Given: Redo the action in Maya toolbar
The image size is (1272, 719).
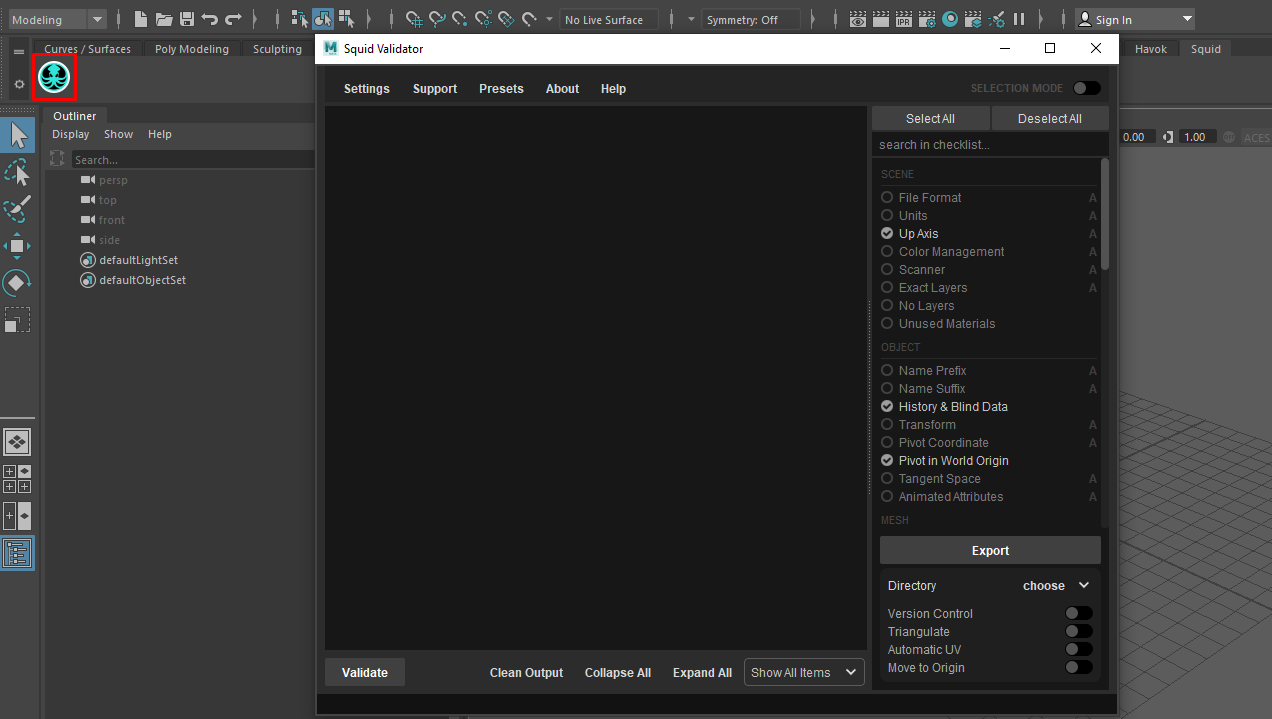Looking at the screenshot, I should pyautogui.click(x=233, y=19).
